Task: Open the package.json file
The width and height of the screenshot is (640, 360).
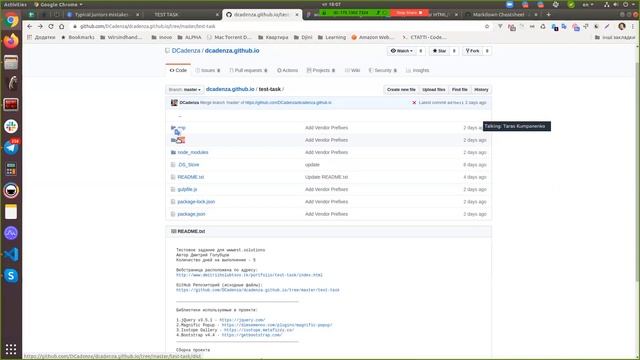Action: pos(191,214)
